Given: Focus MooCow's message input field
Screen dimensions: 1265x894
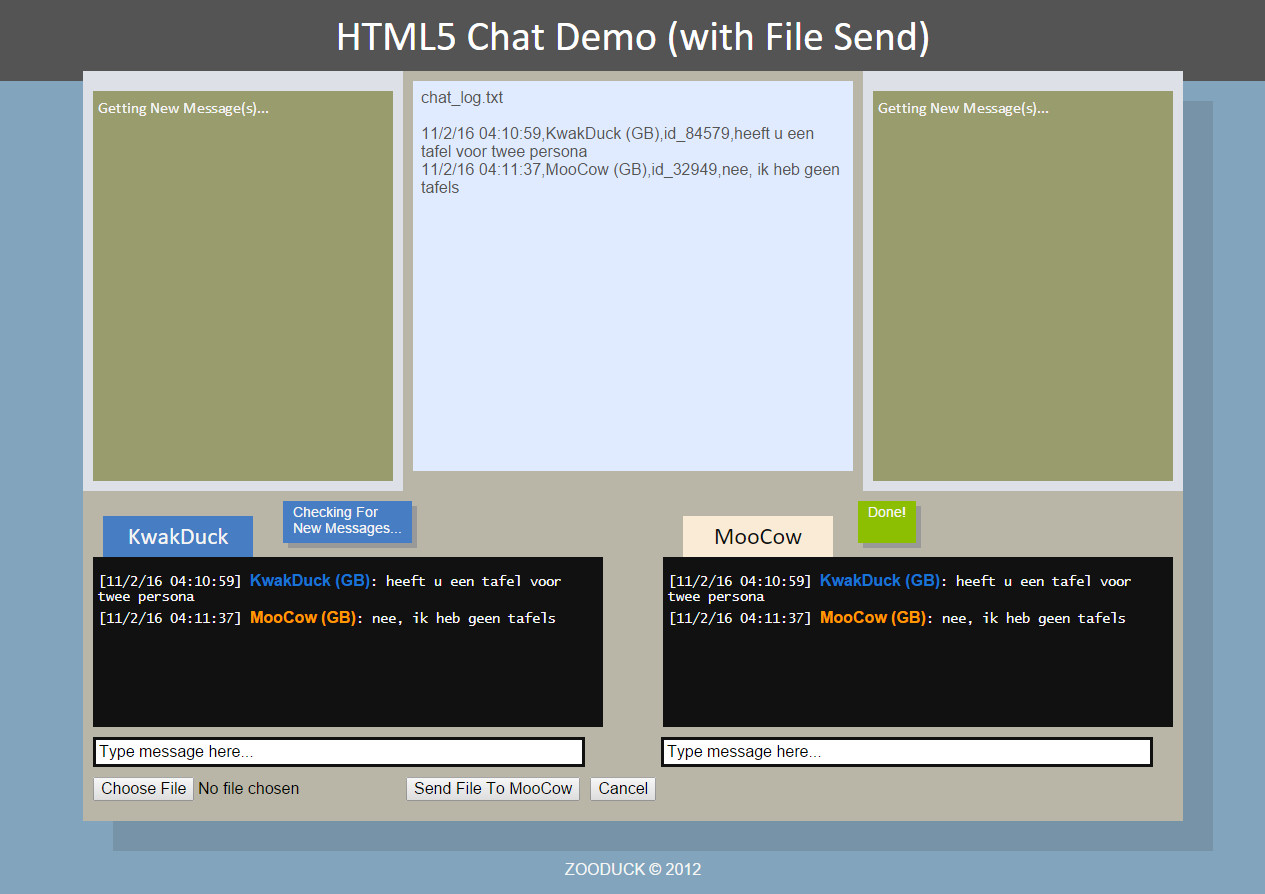Looking at the screenshot, I should click(907, 752).
